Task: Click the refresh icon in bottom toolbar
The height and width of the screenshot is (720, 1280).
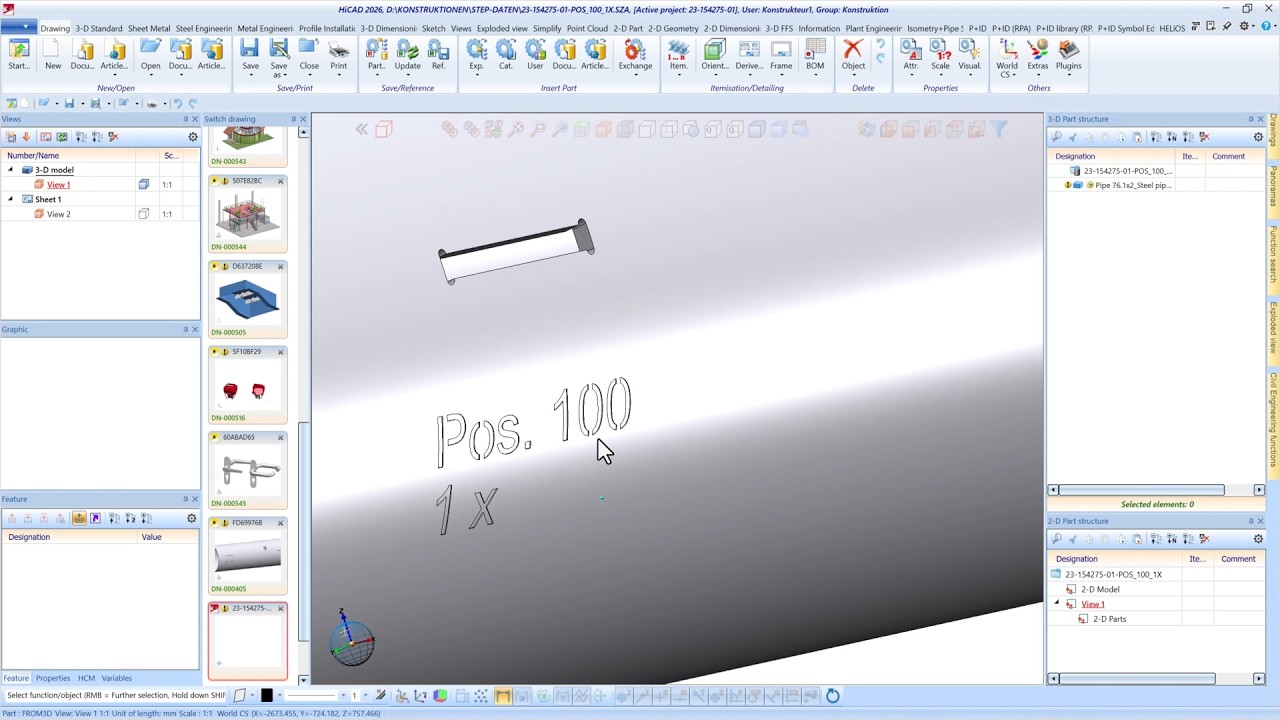Action: point(832,696)
